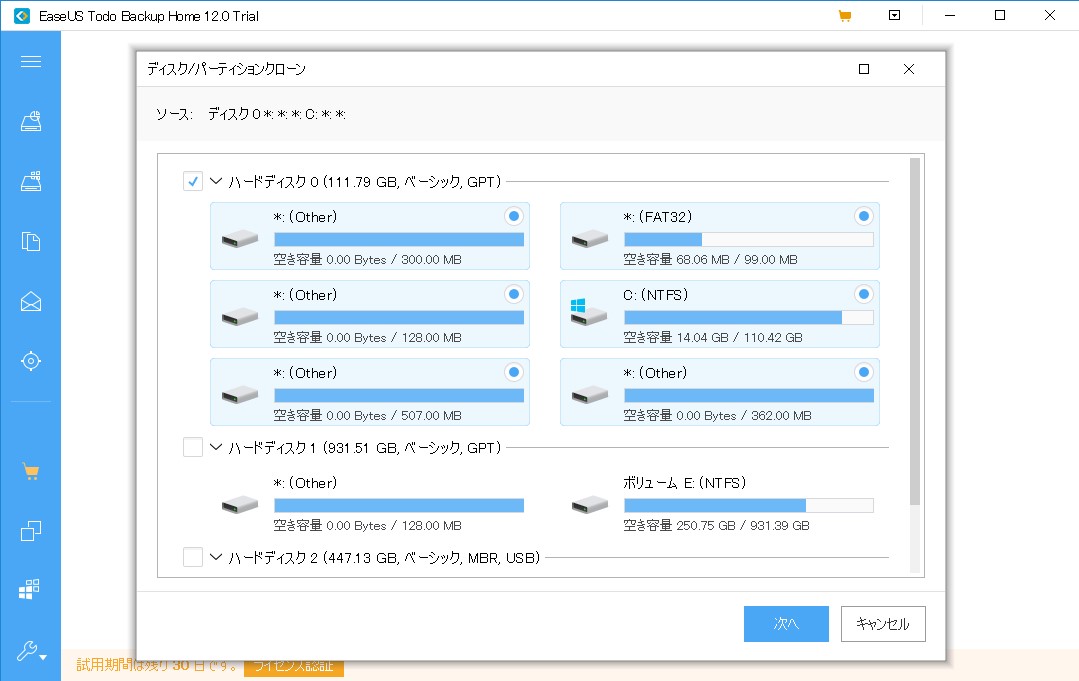Open Smart Backup target icon in sidebar
Viewport: 1079px width, 681px height.
tap(30, 360)
